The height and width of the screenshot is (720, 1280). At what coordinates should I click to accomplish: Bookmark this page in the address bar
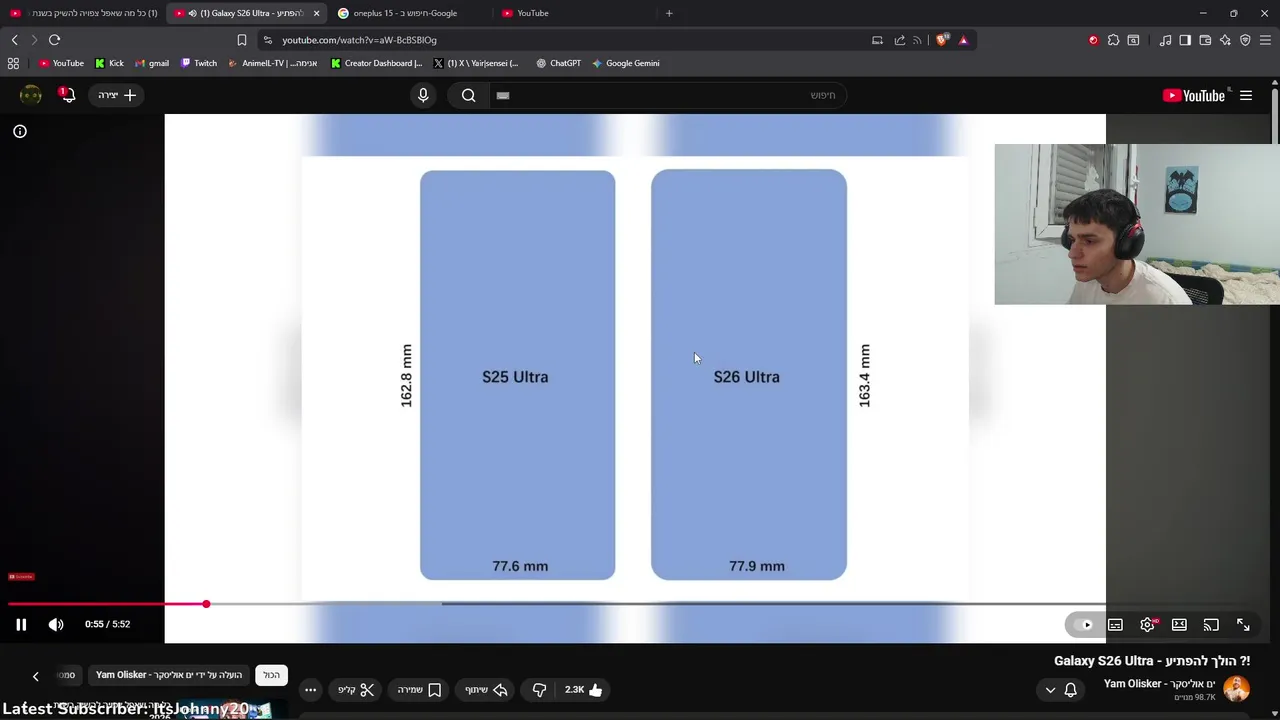[242, 40]
